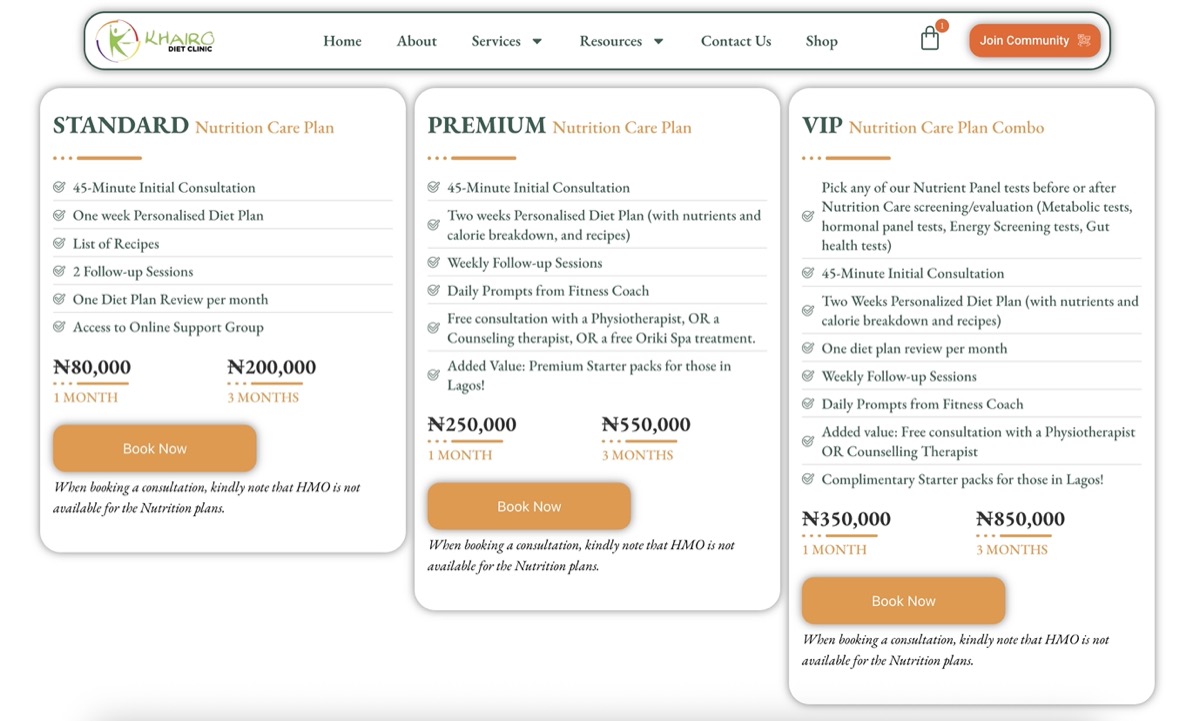Expand the Services dropdown arrow
1200x721 pixels.
click(537, 41)
